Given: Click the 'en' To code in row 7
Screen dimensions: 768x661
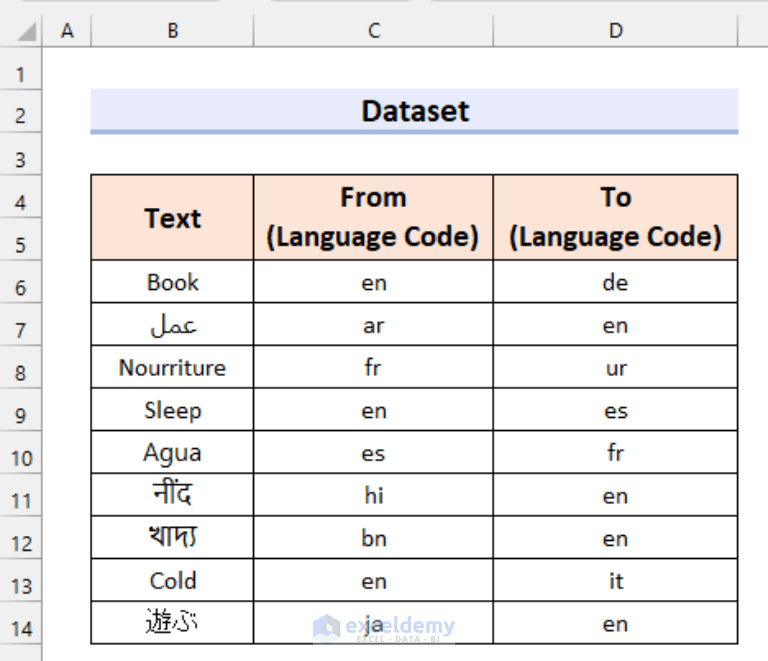Looking at the screenshot, I should pos(615,325).
